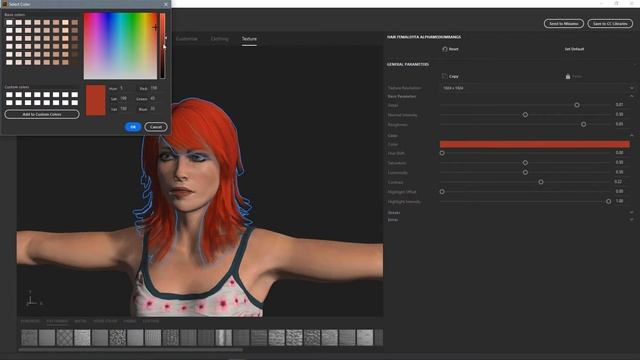This screenshot has height=360, width=640.
Task: Click the Highlight Intensity slider handle
Action: pyautogui.click(x=609, y=202)
